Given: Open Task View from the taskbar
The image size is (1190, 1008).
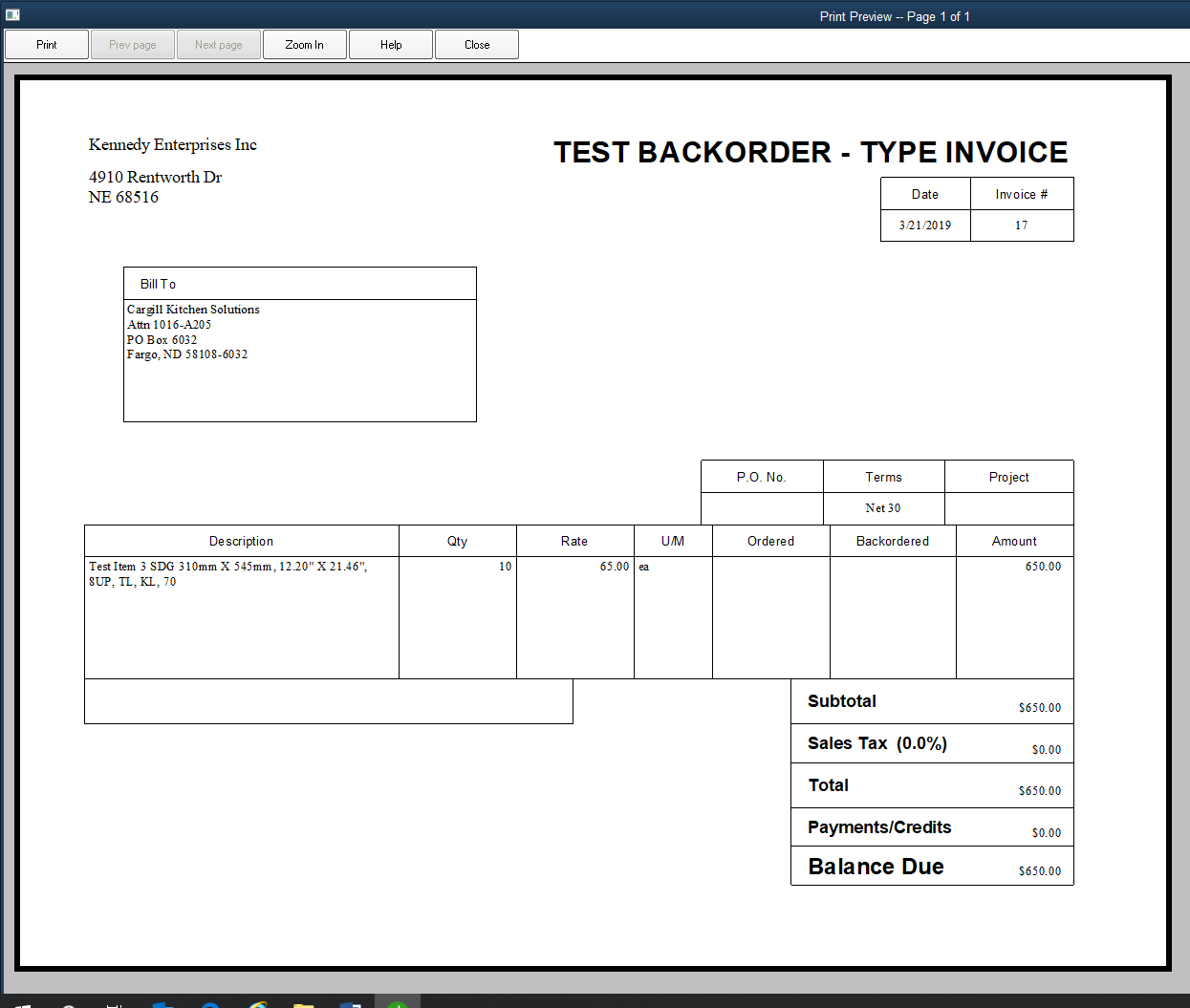Looking at the screenshot, I should click(114, 1003).
